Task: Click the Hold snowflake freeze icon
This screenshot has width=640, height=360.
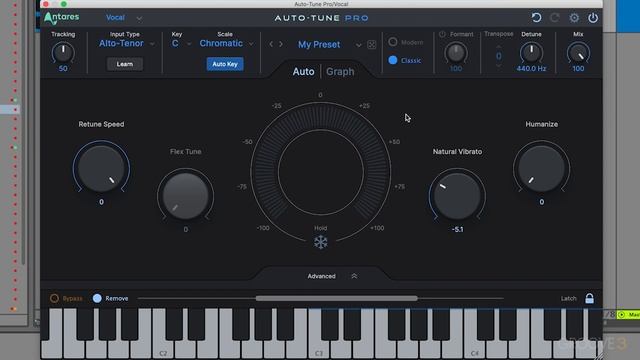Action: pos(320,242)
